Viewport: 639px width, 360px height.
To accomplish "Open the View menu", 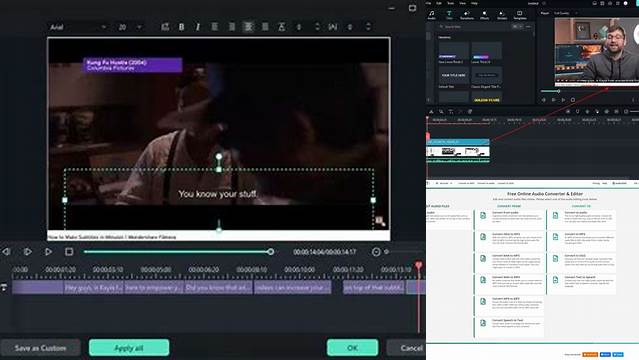I will [x=463, y=3].
